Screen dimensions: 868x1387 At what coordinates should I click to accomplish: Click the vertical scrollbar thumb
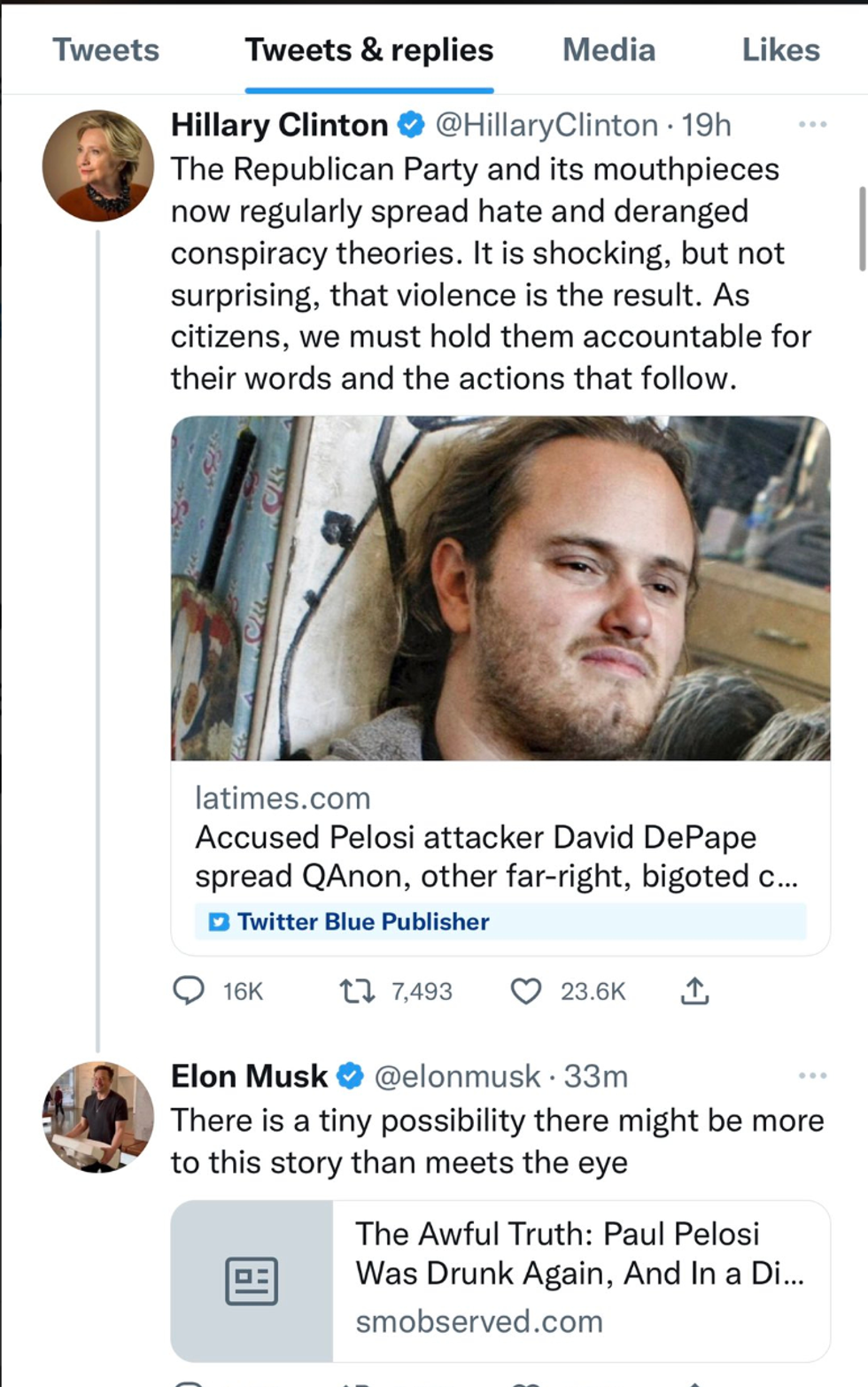click(862, 229)
